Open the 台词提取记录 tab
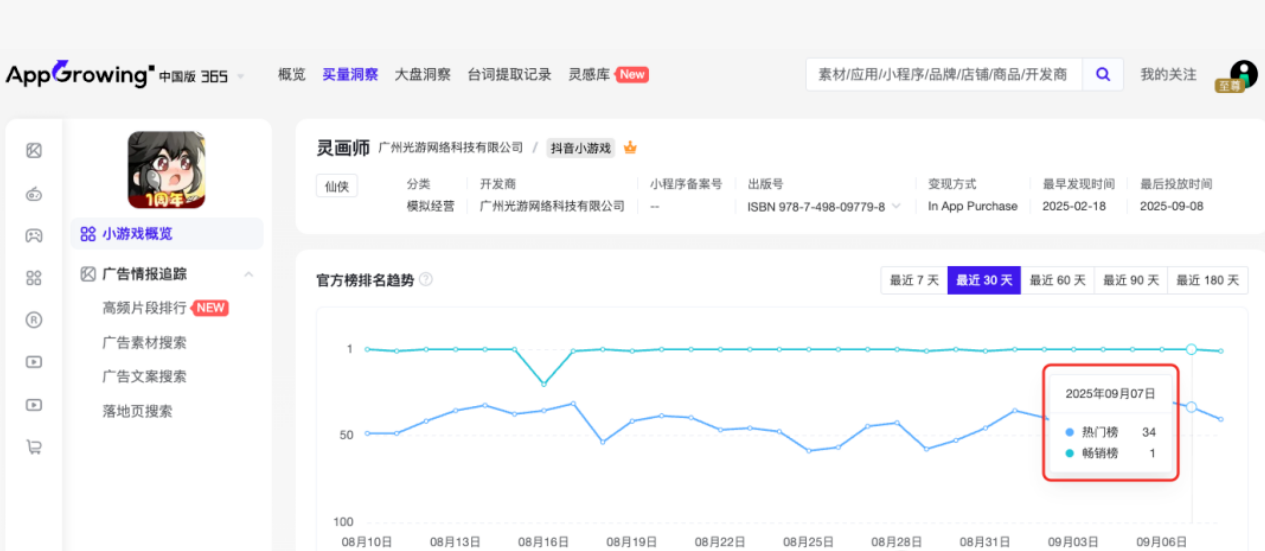Screen dimensions: 1265x551 point(510,74)
